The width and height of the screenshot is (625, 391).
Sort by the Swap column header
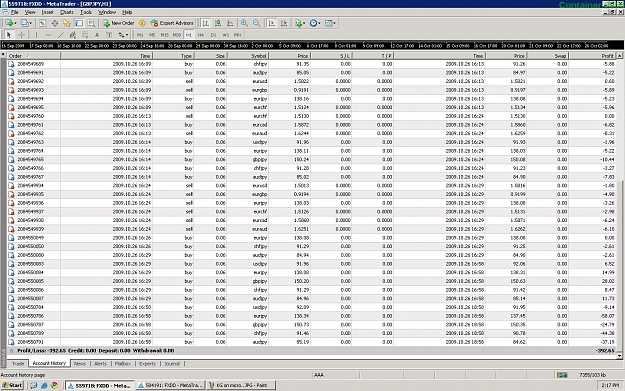(x=548, y=56)
